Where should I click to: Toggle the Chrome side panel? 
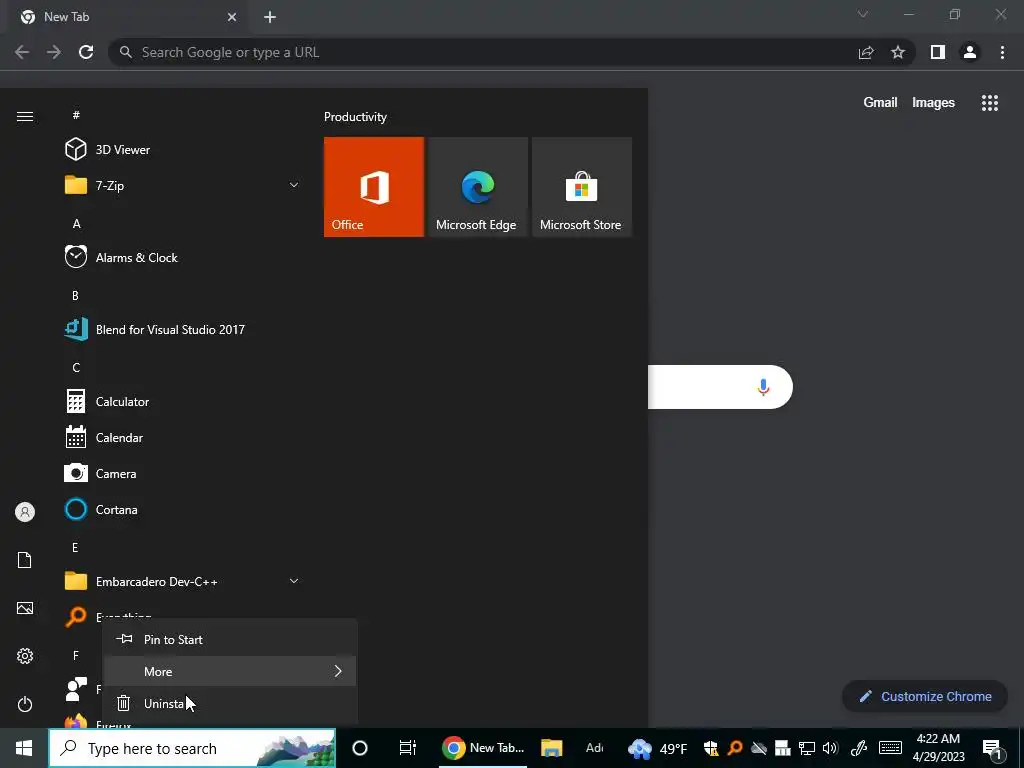[938, 52]
